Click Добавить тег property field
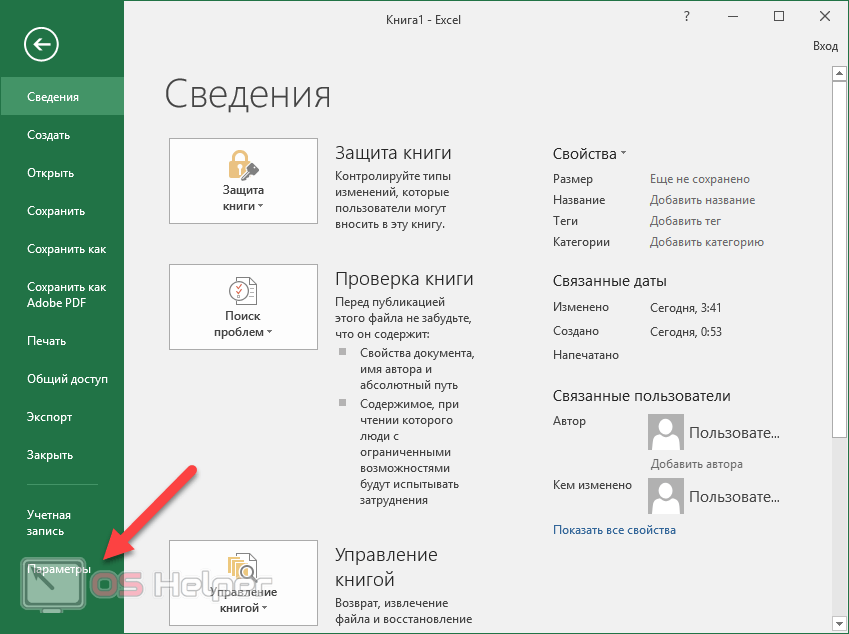The width and height of the screenshot is (849, 634). pyautogui.click(x=685, y=221)
